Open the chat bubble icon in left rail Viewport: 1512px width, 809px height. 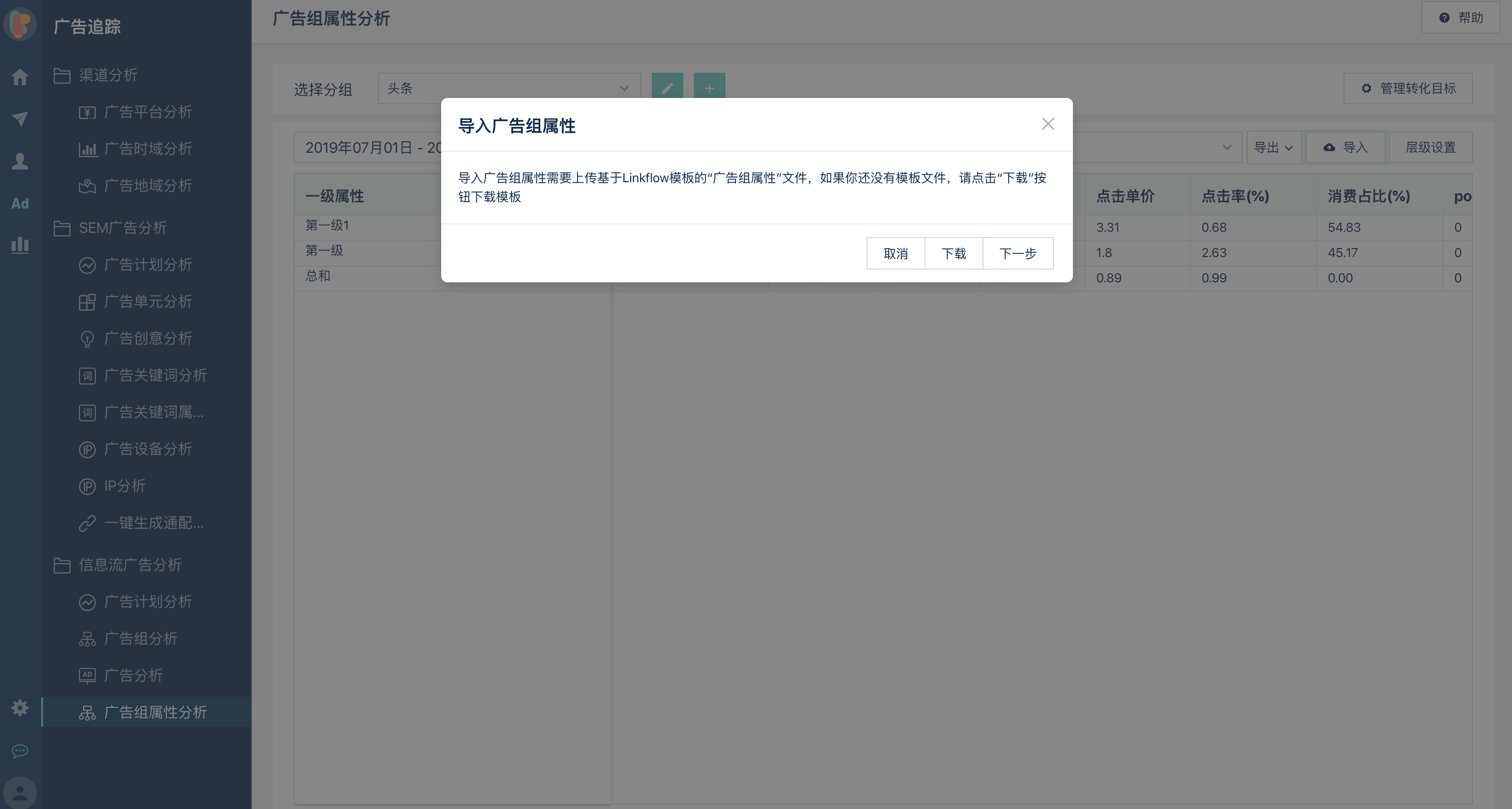pyautogui.click(x=20, y=751)
